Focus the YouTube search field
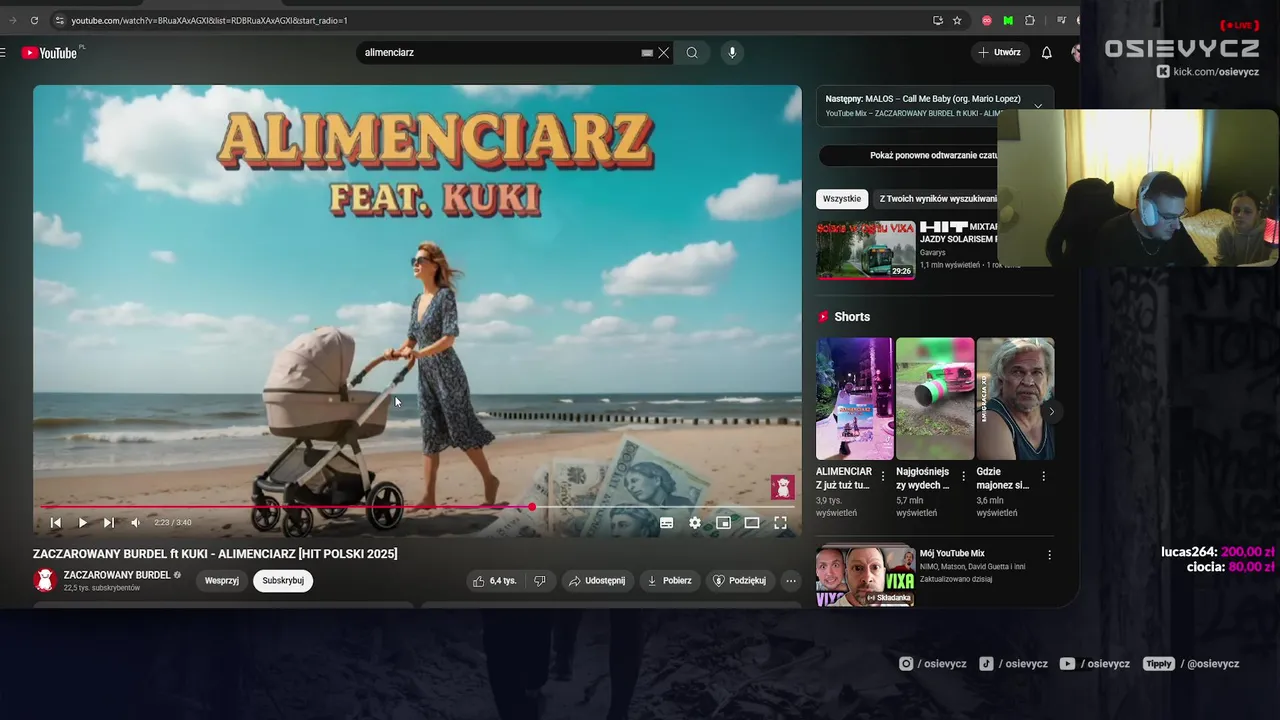Viewport: 1280px width, 720px height. (500, 53)
